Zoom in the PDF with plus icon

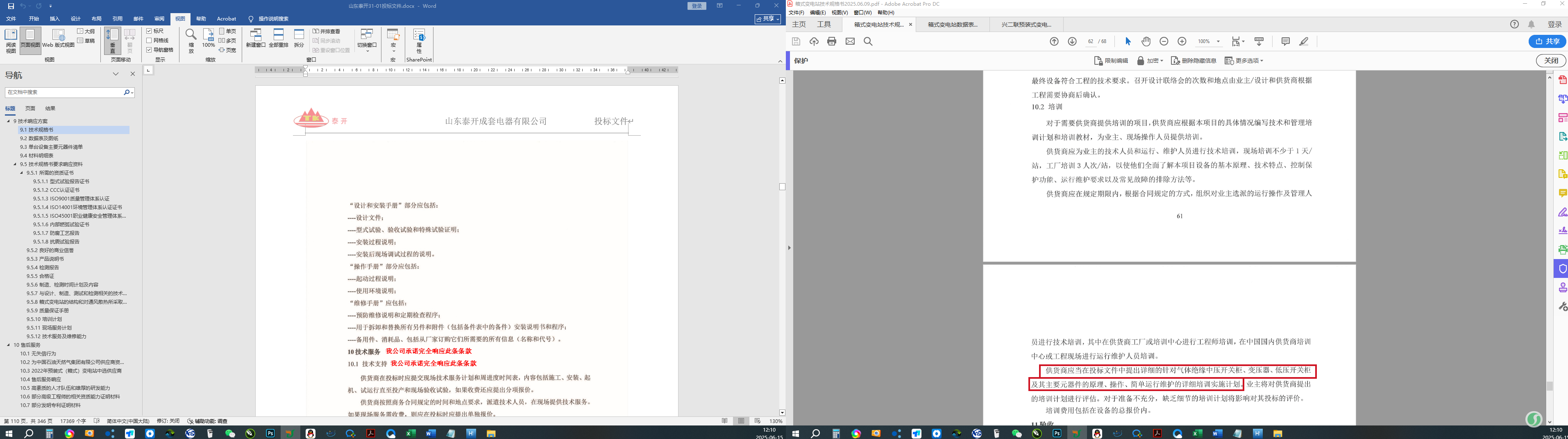point(1182,41)
